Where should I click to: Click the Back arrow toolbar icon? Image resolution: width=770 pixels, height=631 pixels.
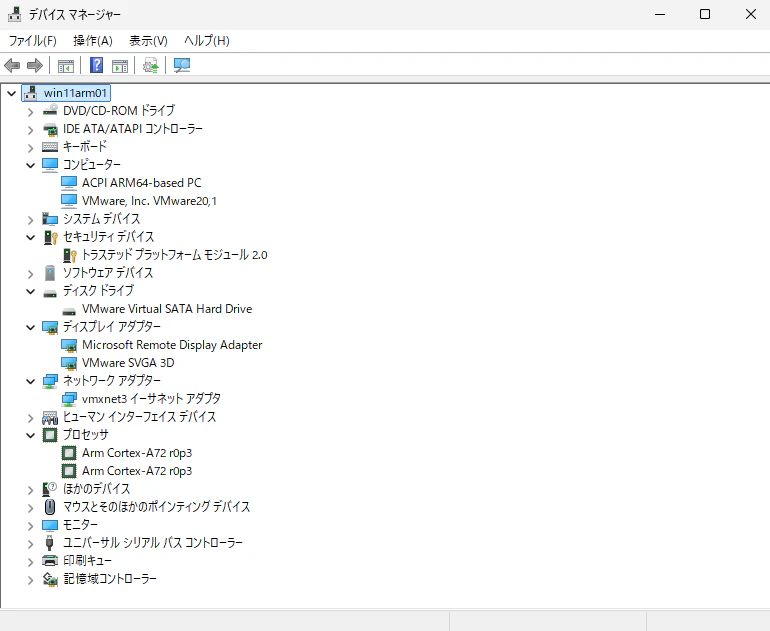pyautogui.click(x=12, y=65)
